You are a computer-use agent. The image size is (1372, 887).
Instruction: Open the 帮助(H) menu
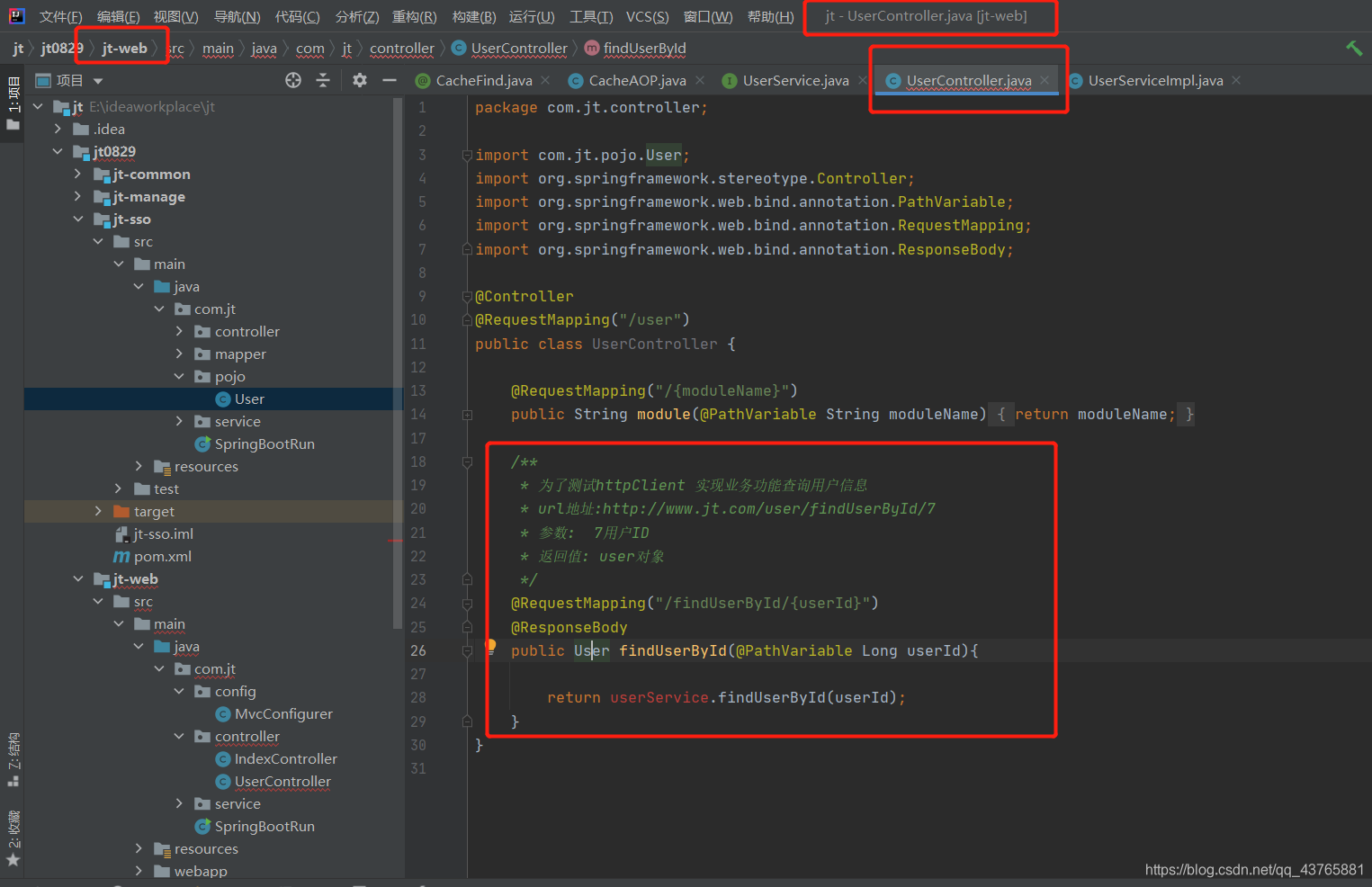(770, 16)
